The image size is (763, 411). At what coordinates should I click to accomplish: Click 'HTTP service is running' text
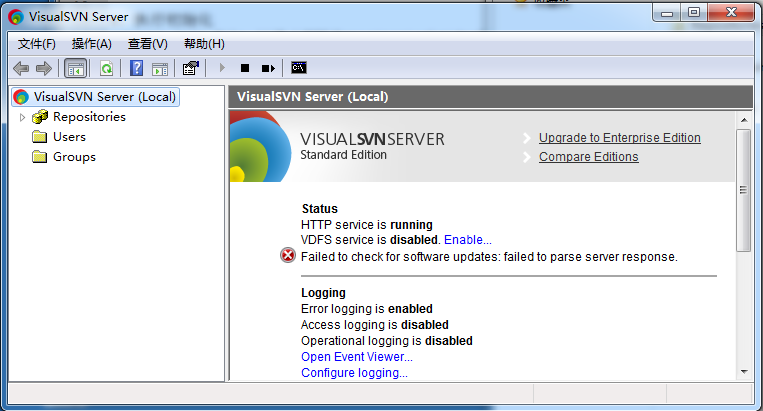[366, 225]
